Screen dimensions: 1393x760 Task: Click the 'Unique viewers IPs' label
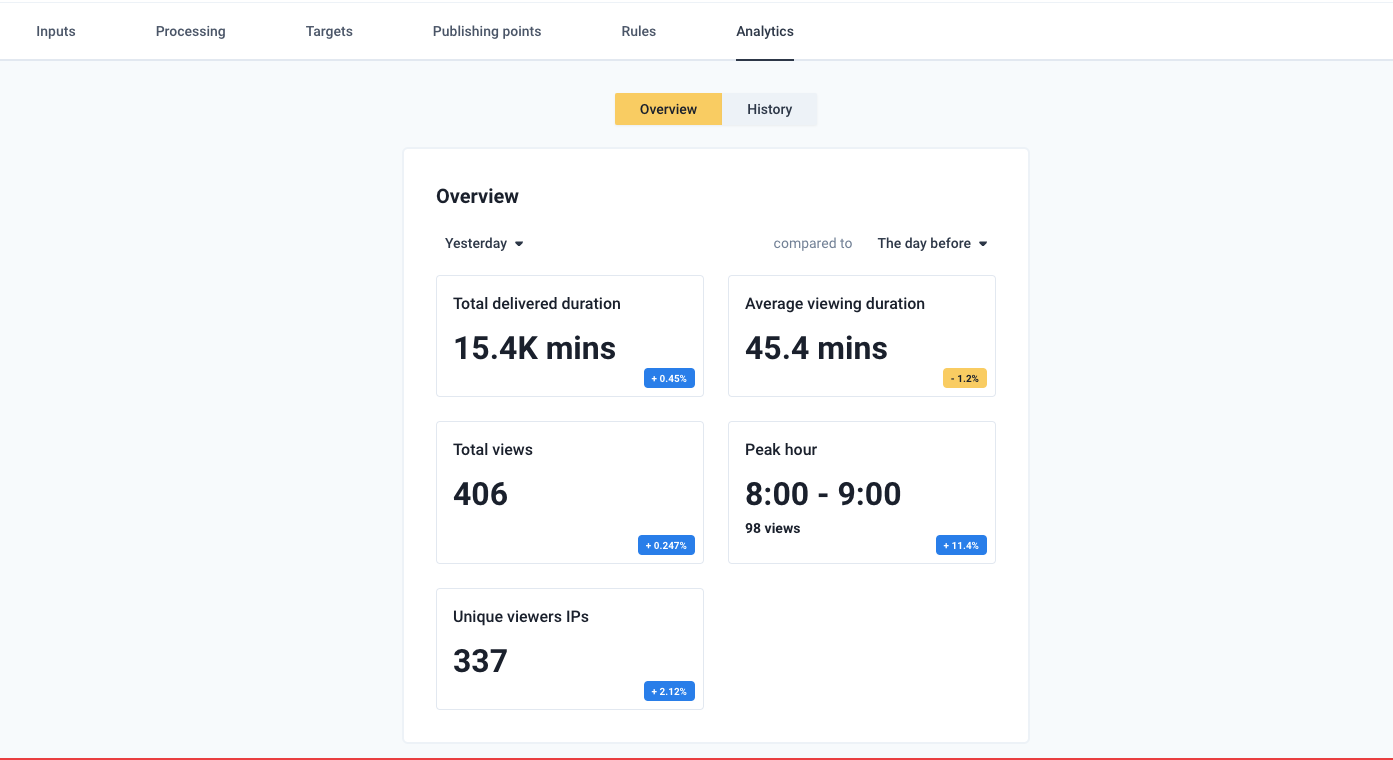pos(521,617)
